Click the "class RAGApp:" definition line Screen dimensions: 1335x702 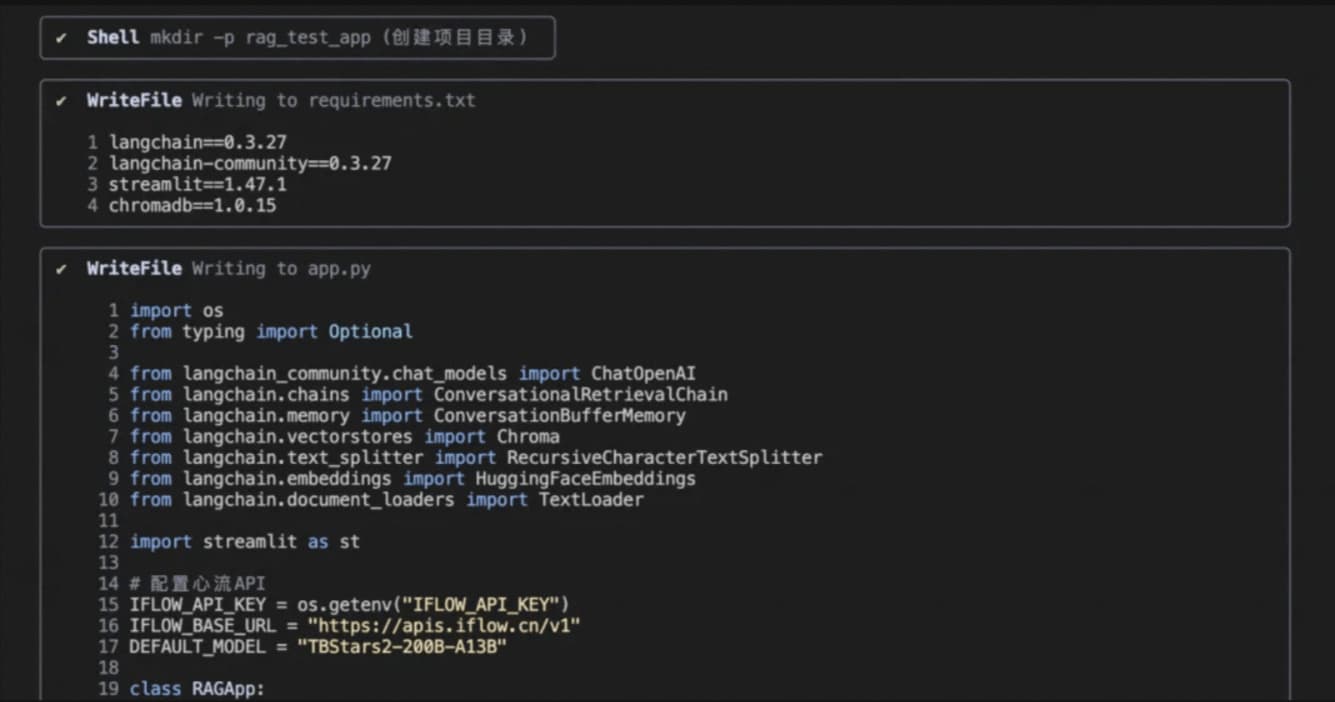pos(197,689)
